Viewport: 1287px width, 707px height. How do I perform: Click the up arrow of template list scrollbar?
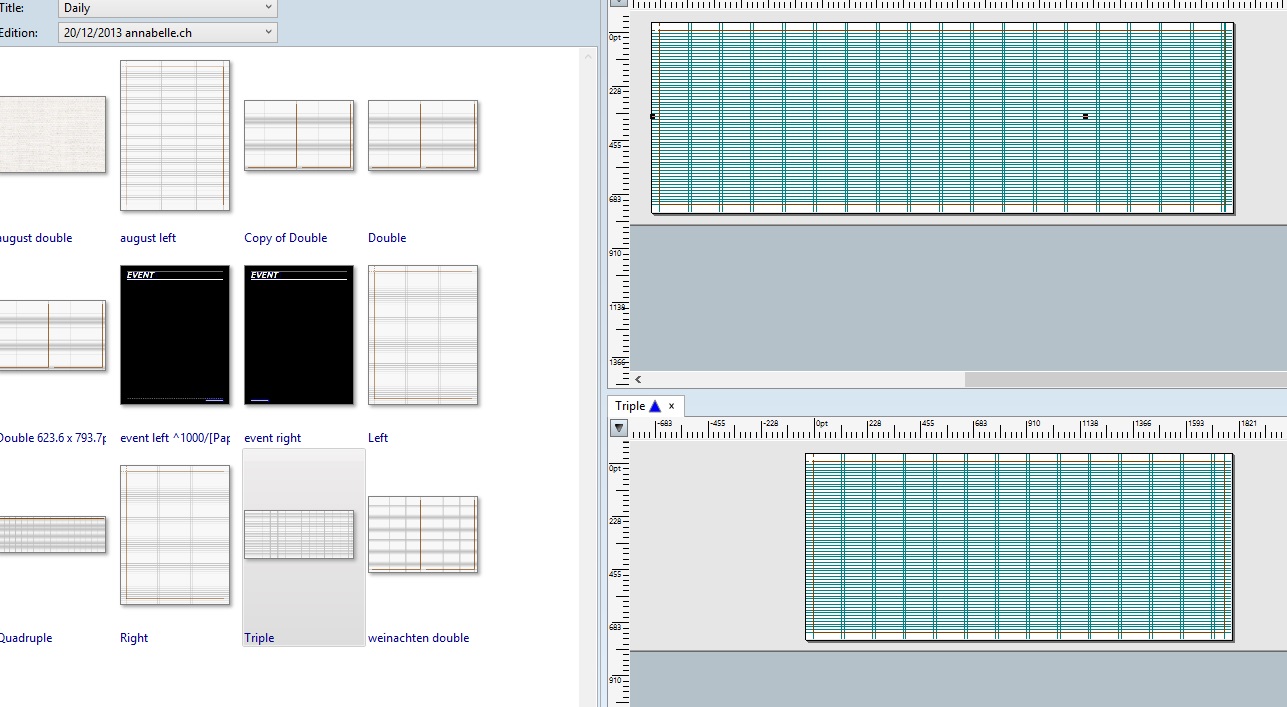click(589, 56)
